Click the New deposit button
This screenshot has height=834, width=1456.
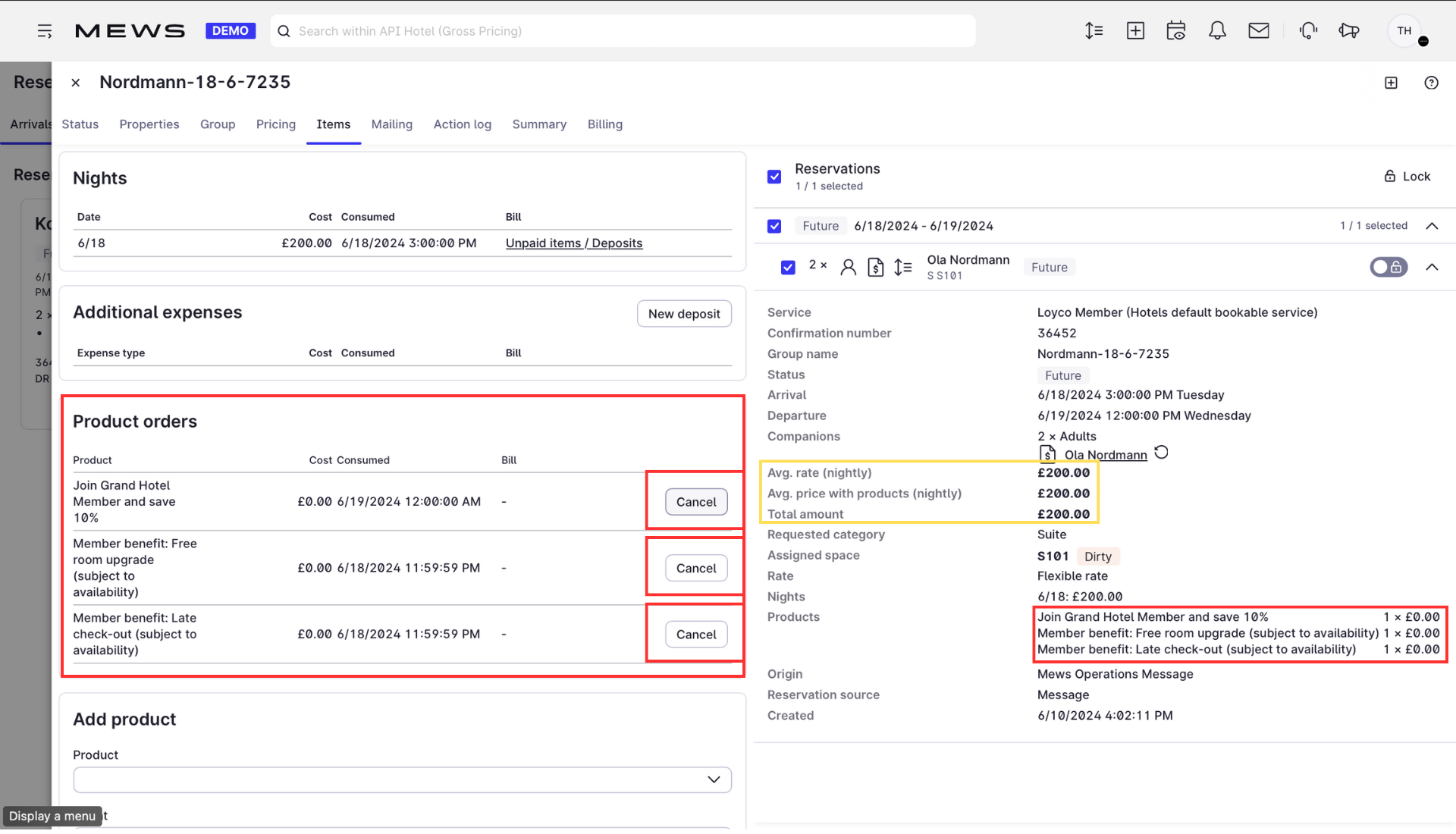(x=684, y=314)
